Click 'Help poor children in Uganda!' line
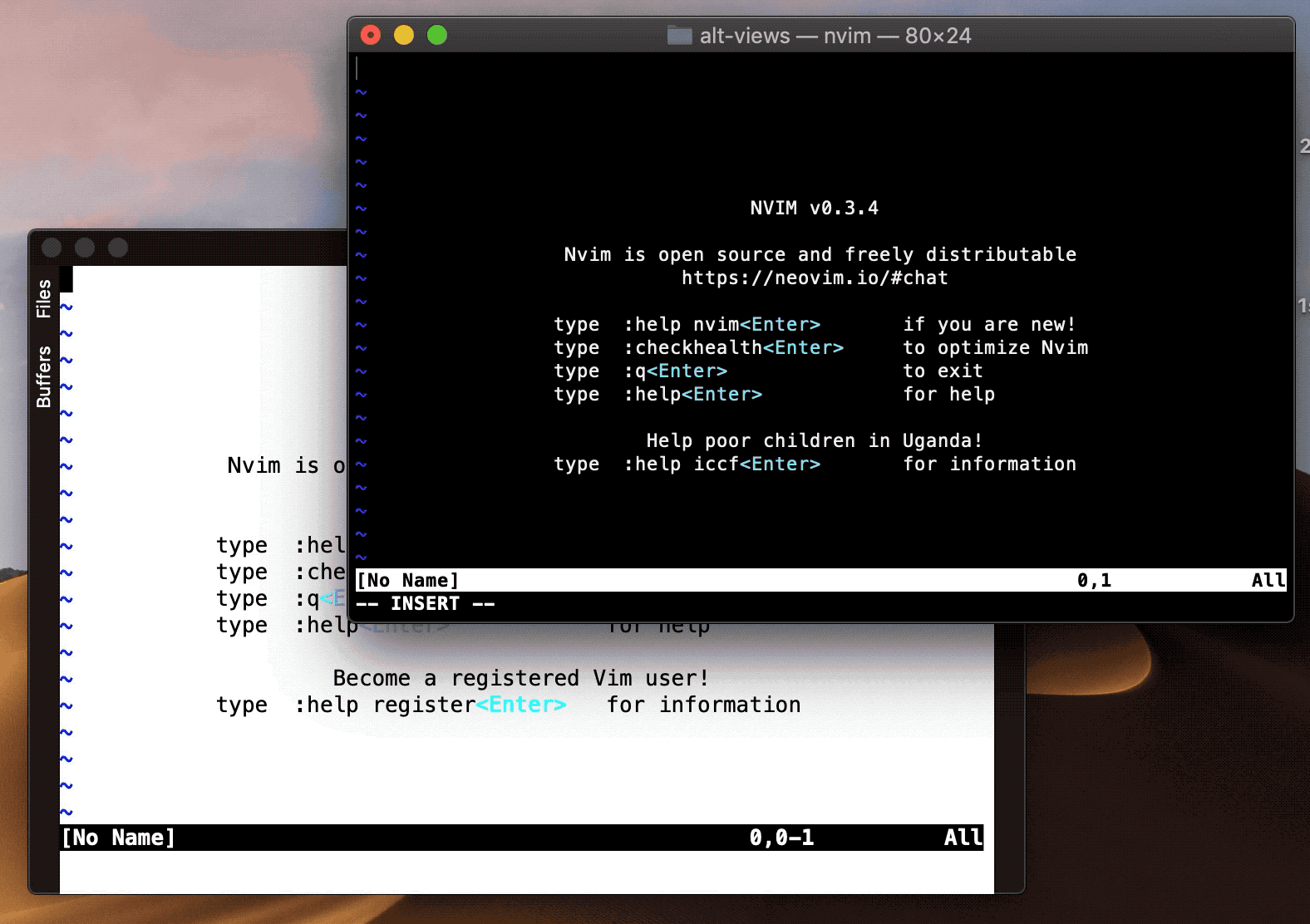This screenshot has height=924, width=1310. click(815, 440)
